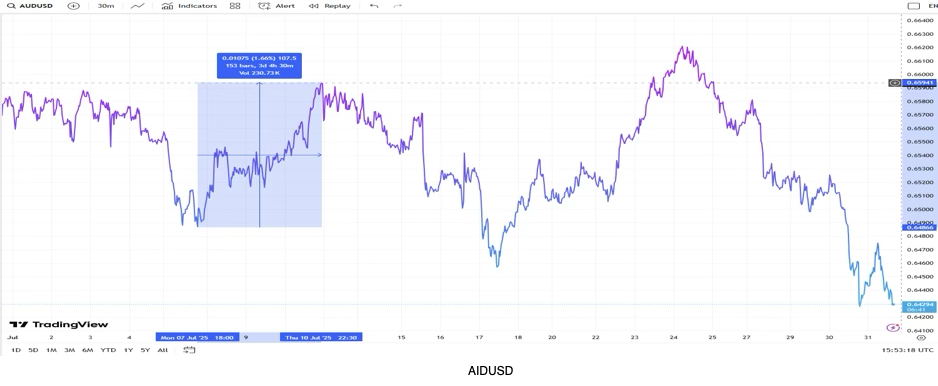Click the 24 date label on time axis

click(674, 338)
